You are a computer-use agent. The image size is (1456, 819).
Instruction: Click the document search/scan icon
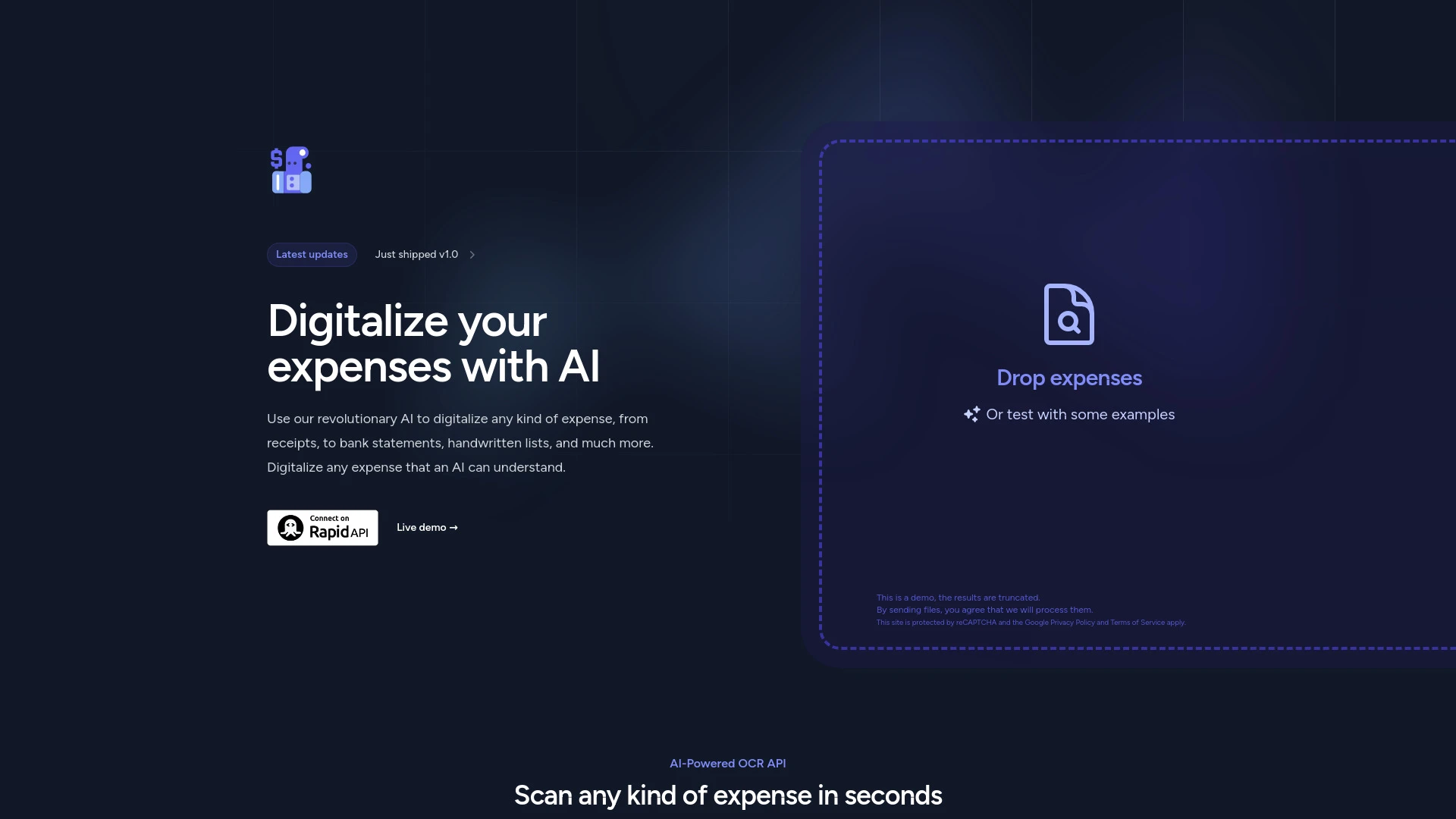[1069, 313]
